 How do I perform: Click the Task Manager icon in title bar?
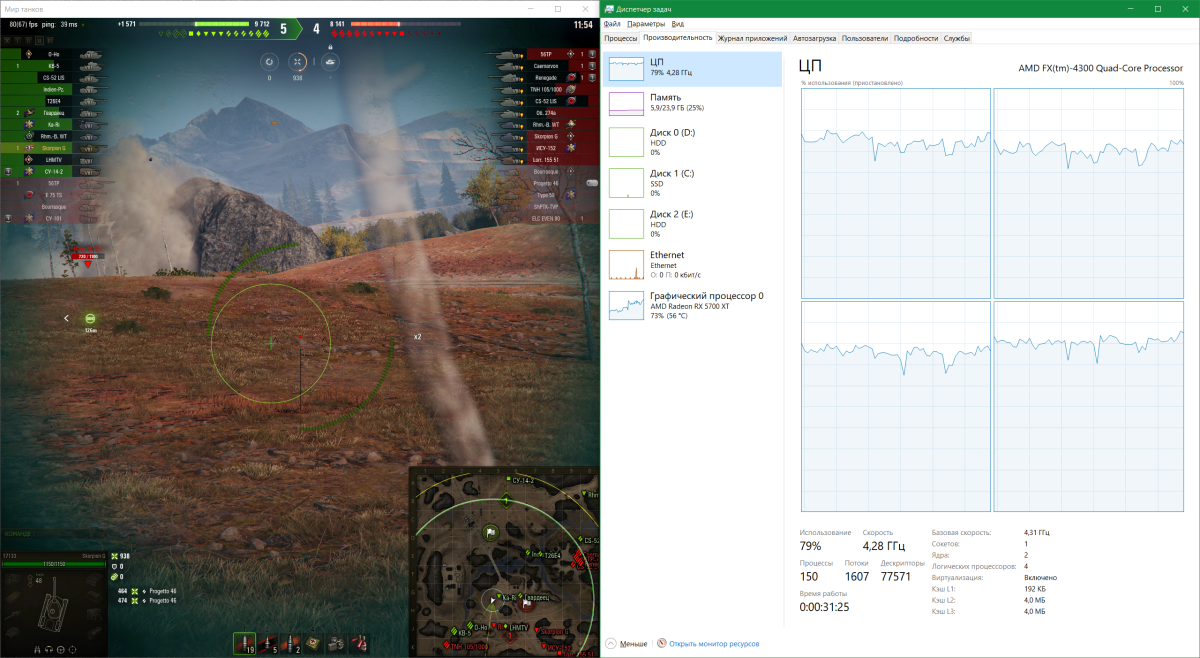click(x=608, y=9)
